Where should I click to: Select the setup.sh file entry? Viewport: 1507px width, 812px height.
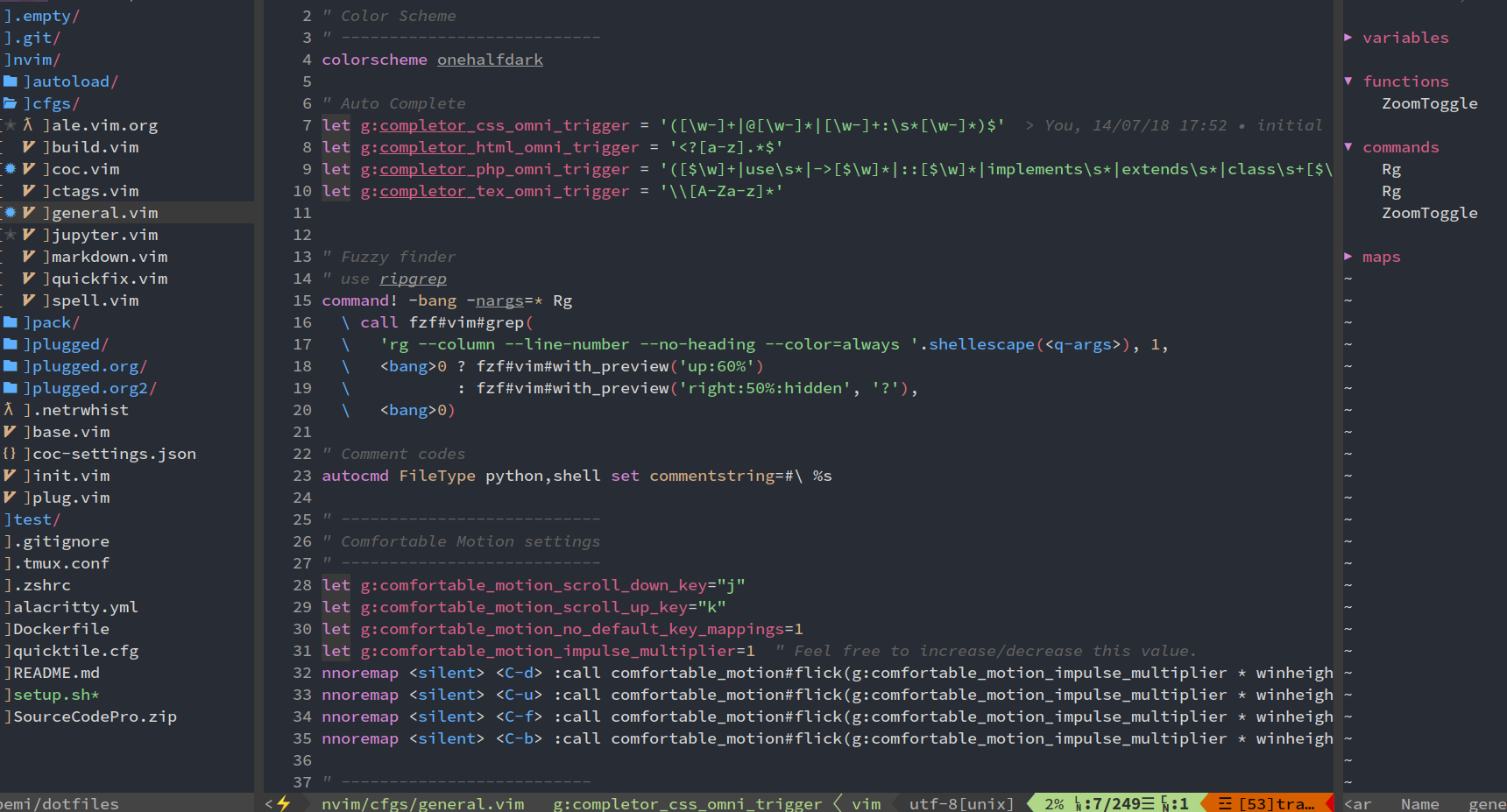(x=56, y=695)
